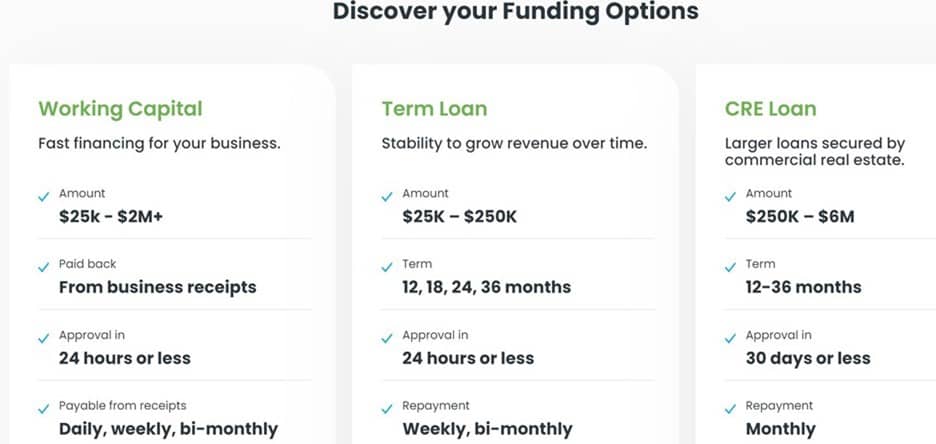This screenshot has height=444, width=936.
Task: Click checkmark next to Term Loan's Term
Action: [x=387, y=268]
